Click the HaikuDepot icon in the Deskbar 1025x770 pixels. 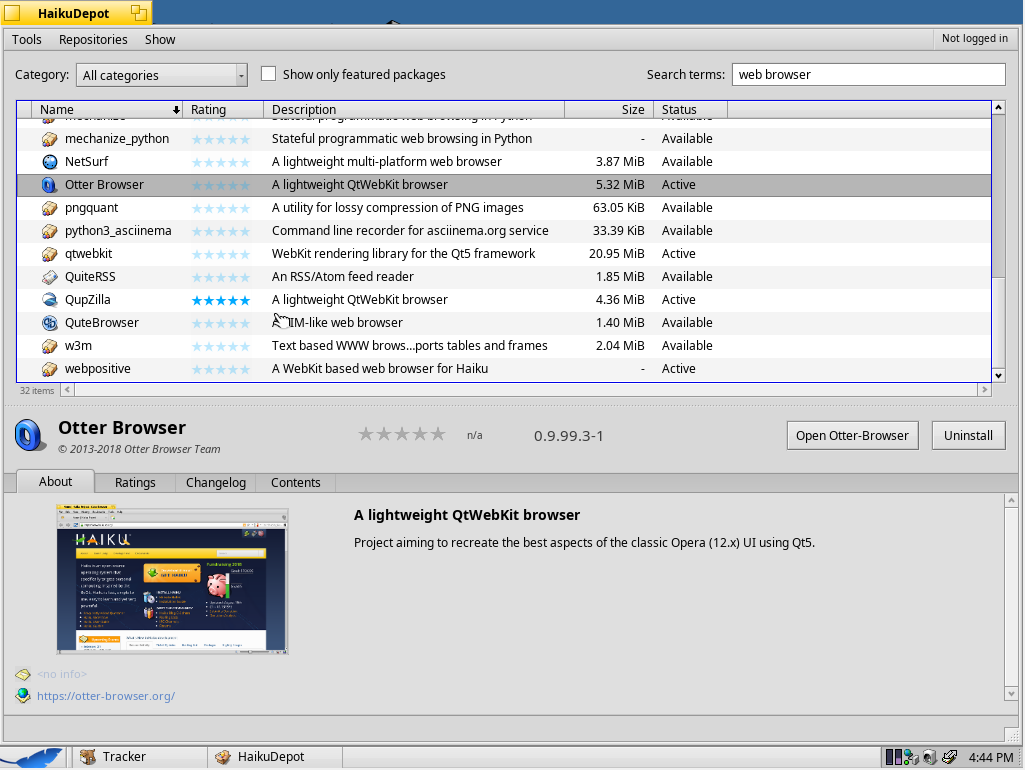point(223,757)
